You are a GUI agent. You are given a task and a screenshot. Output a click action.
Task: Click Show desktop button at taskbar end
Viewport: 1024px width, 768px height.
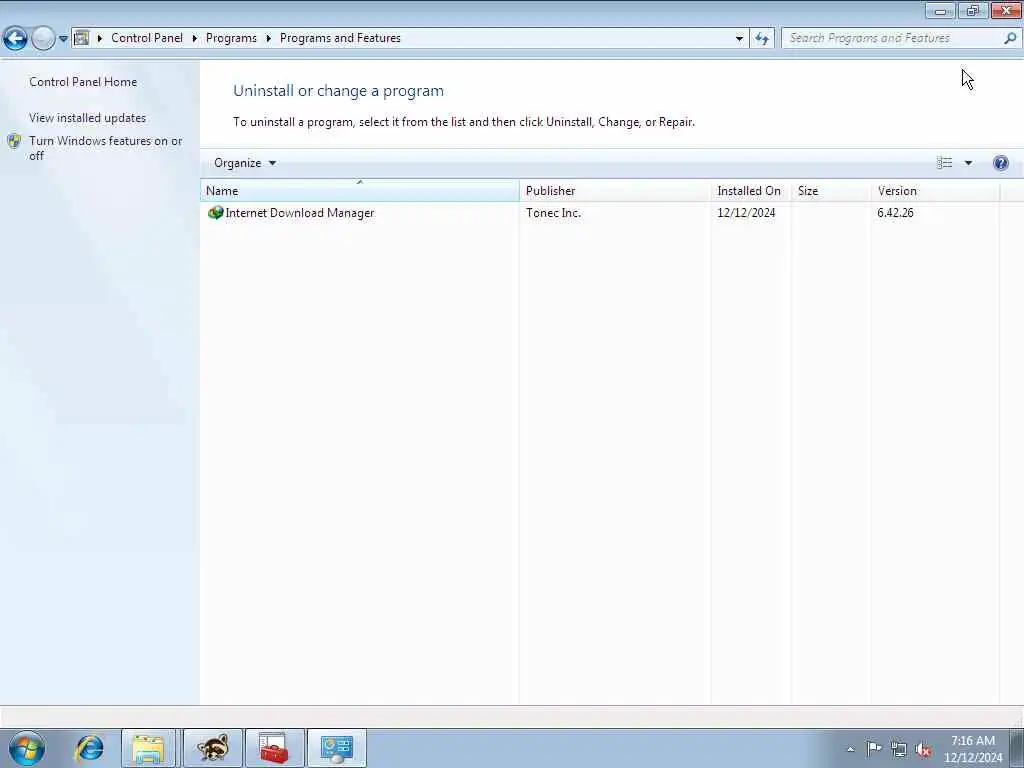(1016, 748)
